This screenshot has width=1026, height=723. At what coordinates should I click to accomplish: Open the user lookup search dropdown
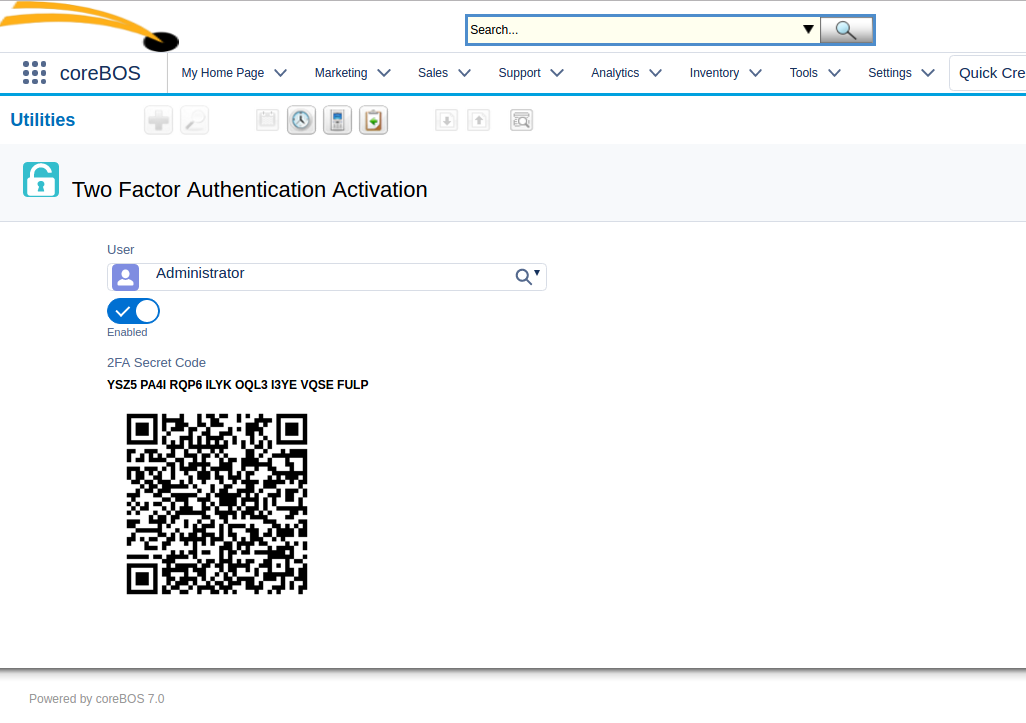(527, 277)
